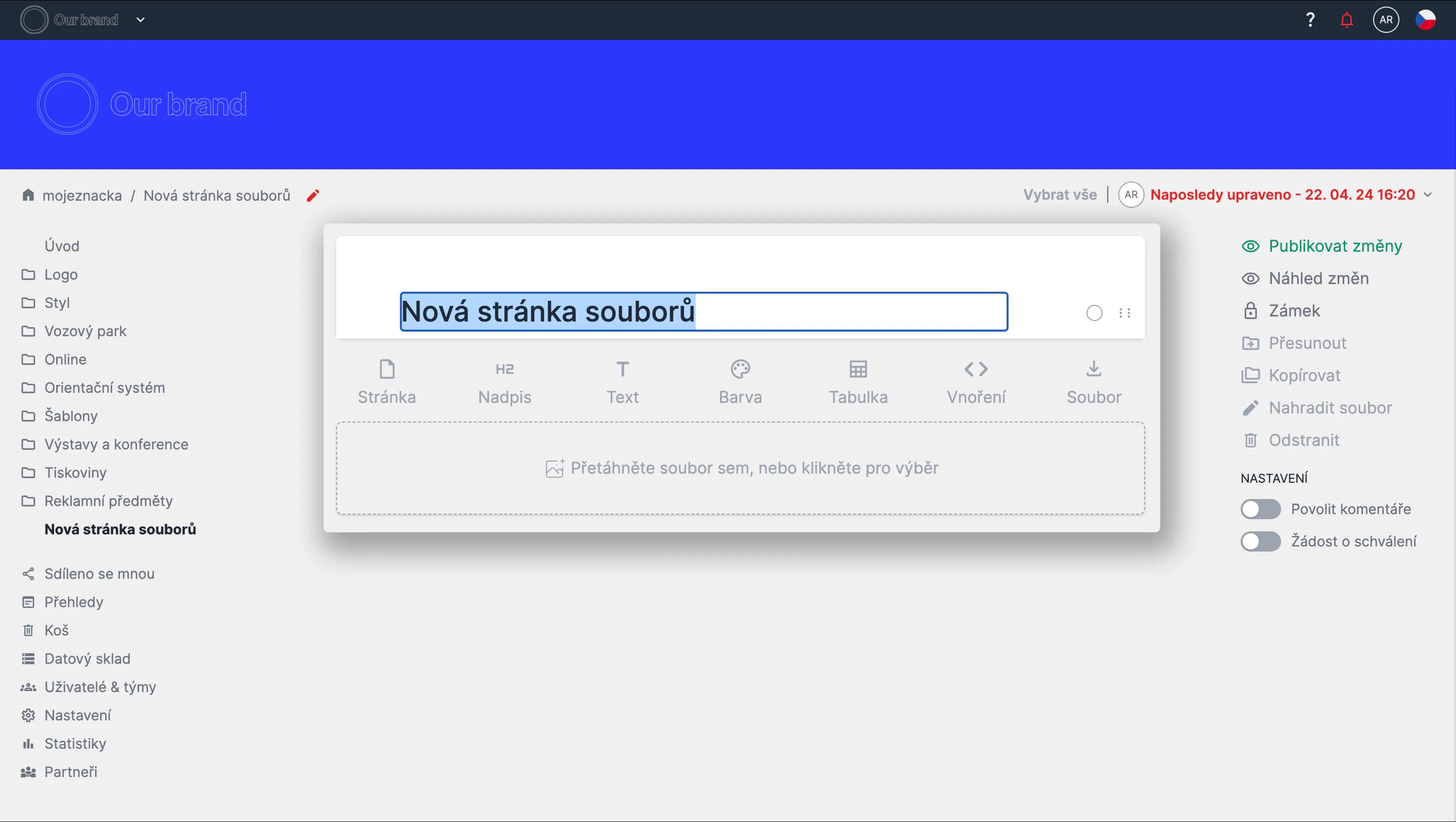The height and width of the screenshot is (822, 1456).
Task: Go to Statistiky in sidebar
Action: [x=75, y=743]
